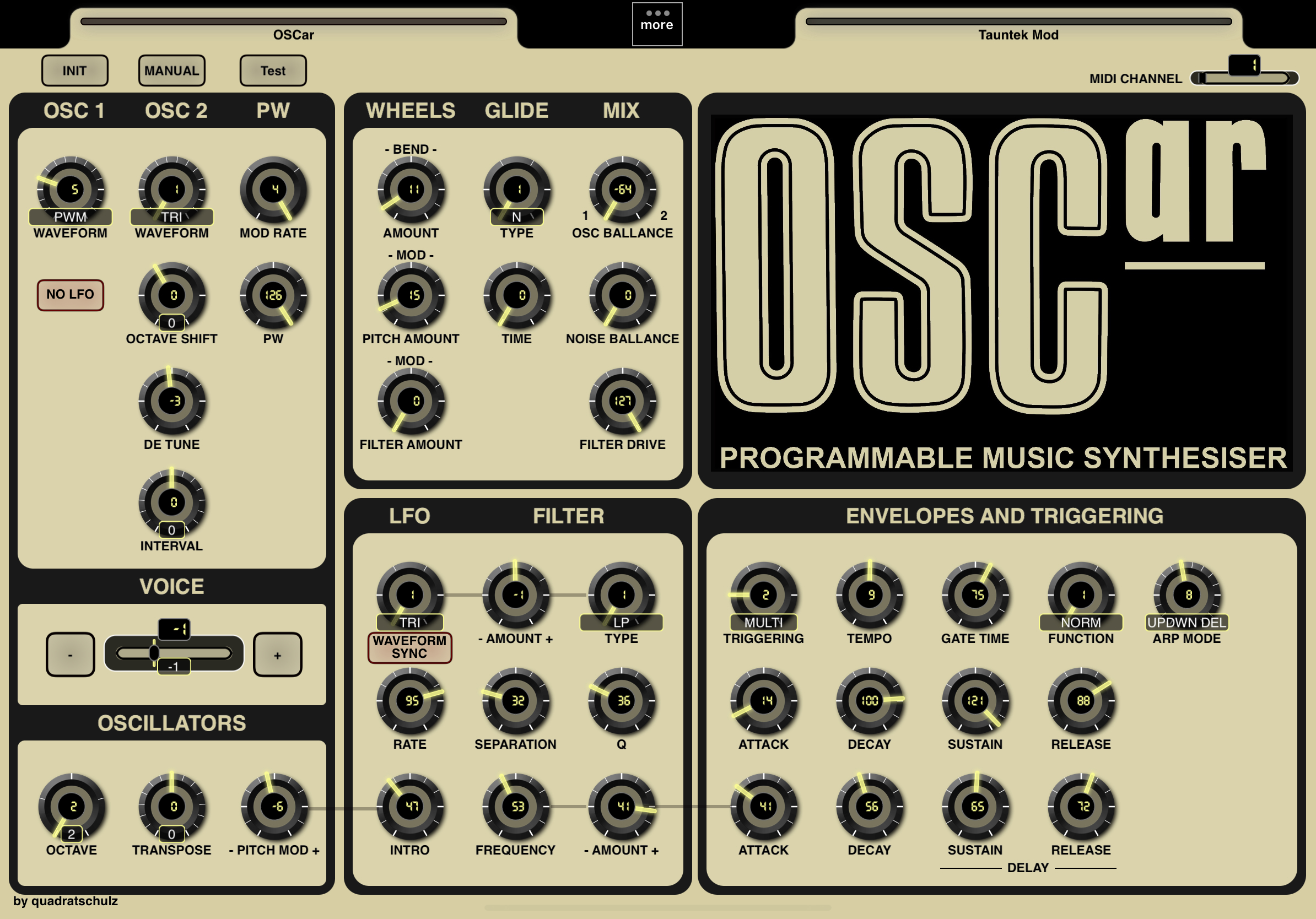Click the OSC 1 waveform knob
The width and height of the screenshot is (1316, 919).
pyautogui.click(x=71, y=189)
